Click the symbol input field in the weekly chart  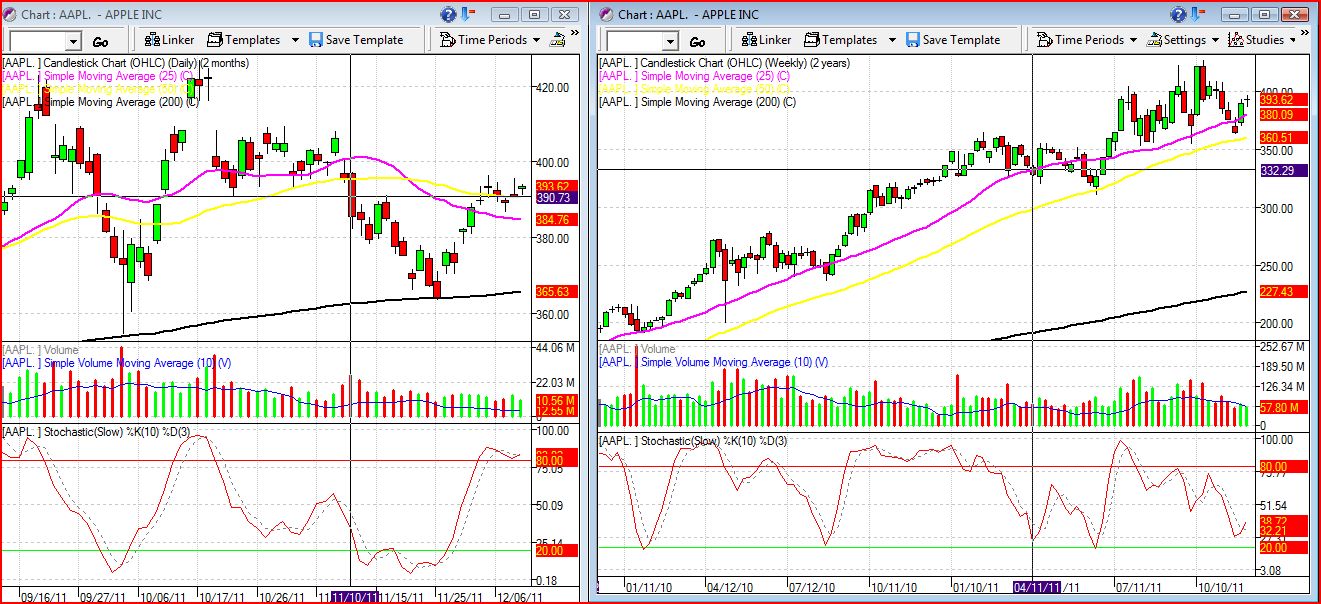tap(634, 41)
